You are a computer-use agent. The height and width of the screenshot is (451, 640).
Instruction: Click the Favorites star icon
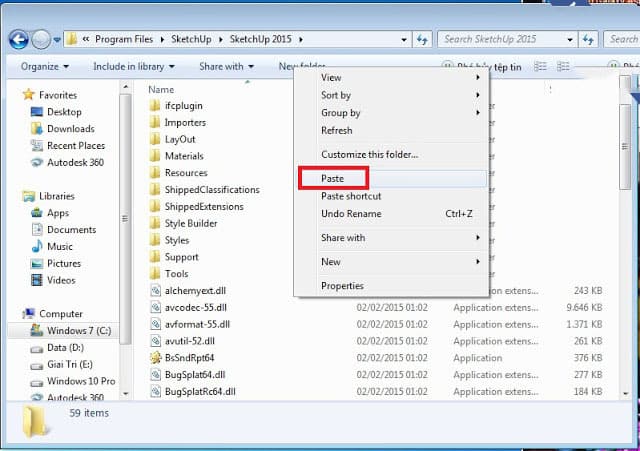tap(29, 95)
